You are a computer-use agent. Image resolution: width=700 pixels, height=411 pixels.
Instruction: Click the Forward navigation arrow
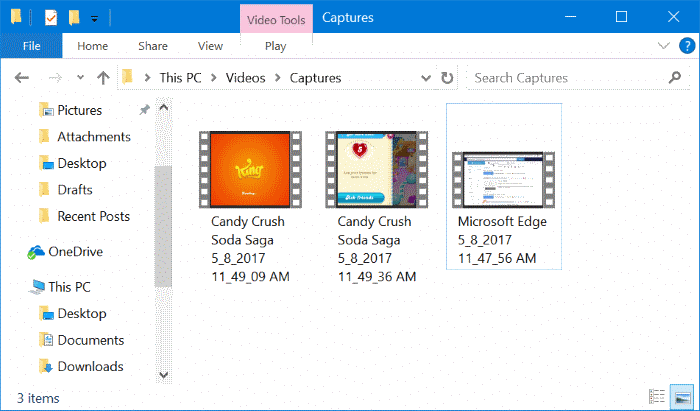[x=55, y=78]
